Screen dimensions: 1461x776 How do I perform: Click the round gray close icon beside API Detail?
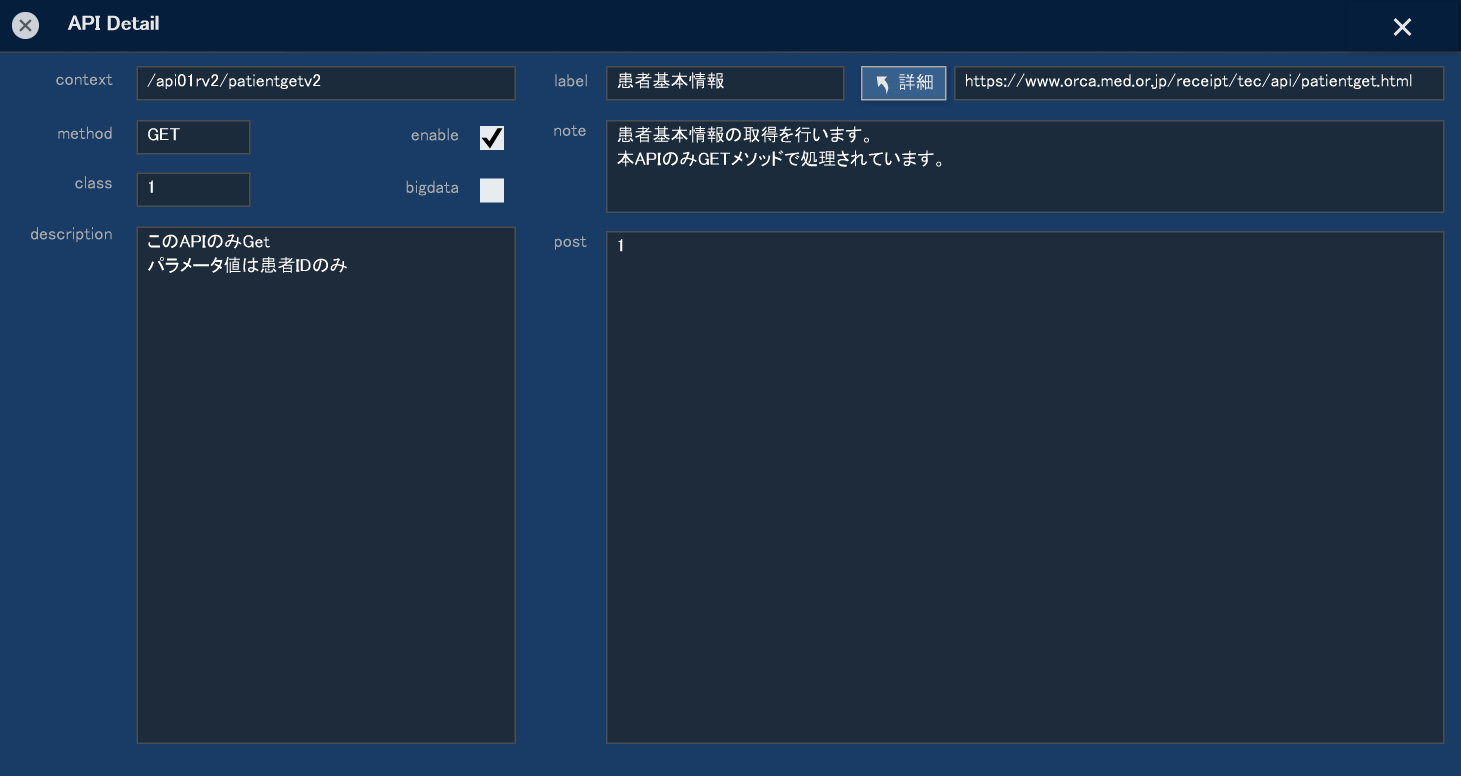[25, 26]
